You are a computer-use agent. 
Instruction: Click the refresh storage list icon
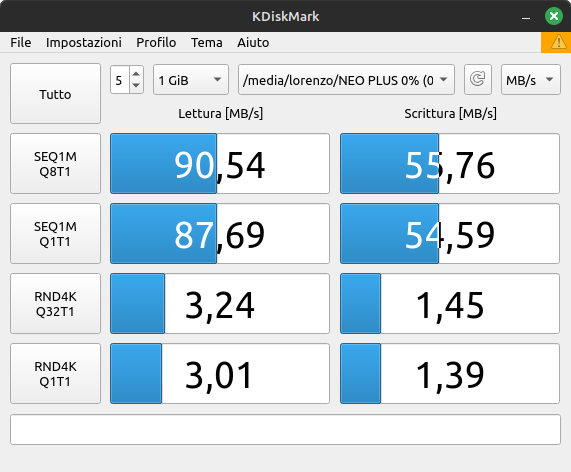[478, 79]
